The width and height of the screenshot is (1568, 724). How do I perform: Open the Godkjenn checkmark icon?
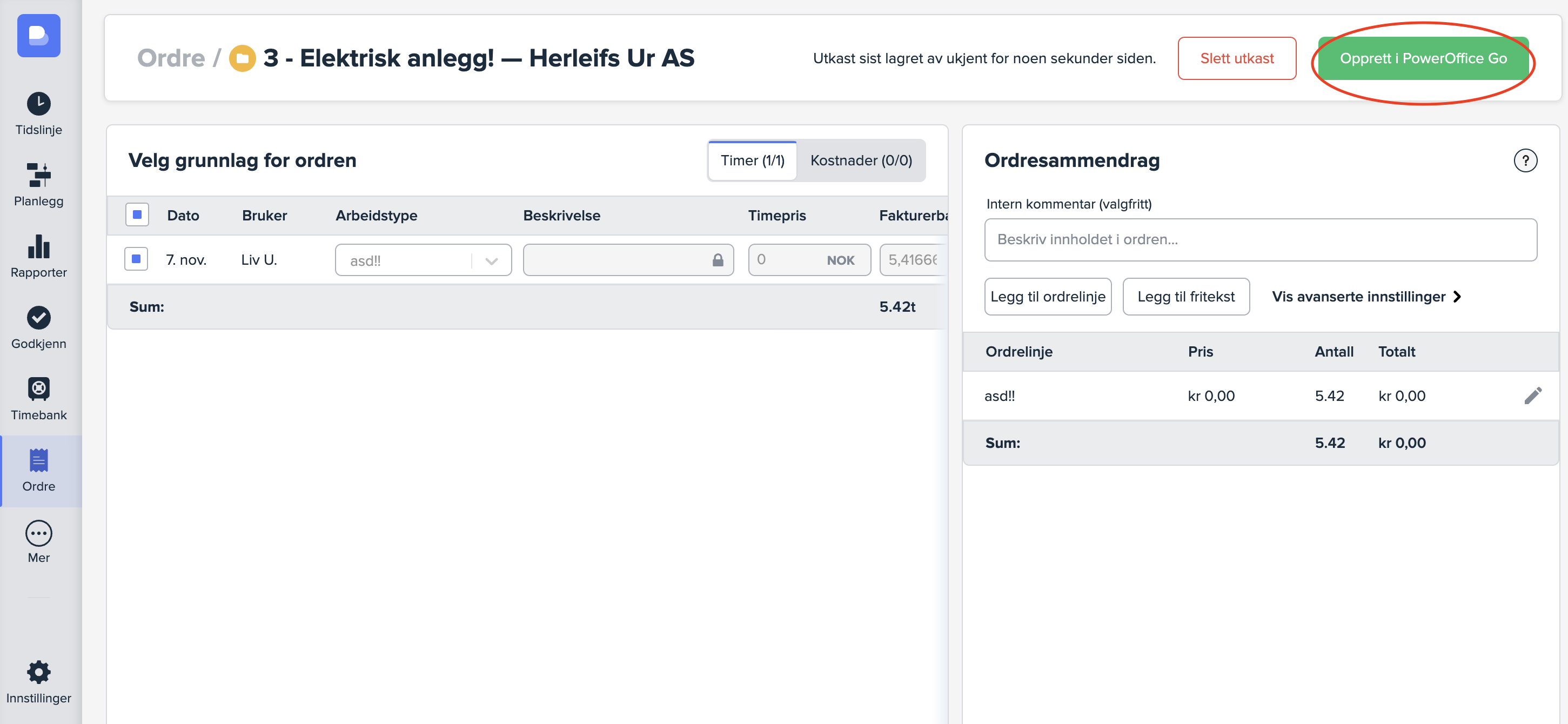[x=38, y=318]
